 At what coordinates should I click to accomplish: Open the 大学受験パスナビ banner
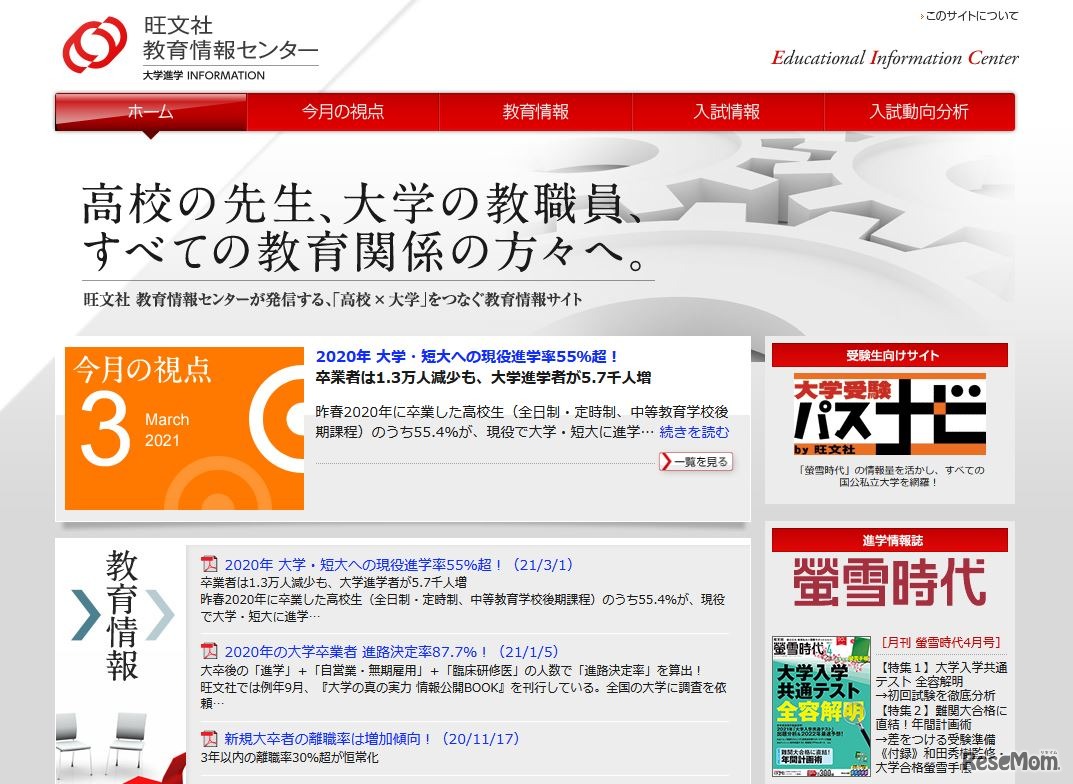coord(888,414)
